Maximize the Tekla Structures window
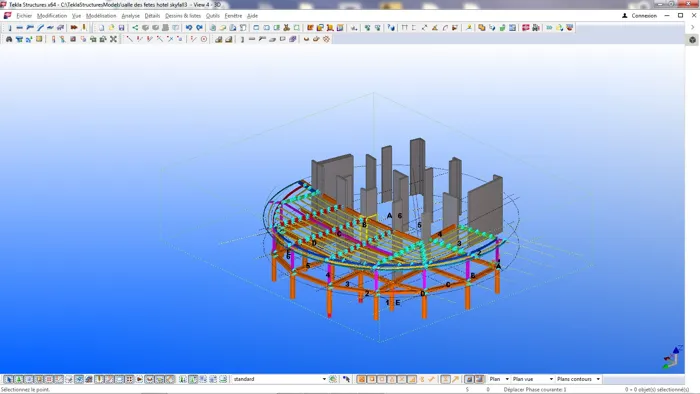Screen dimensions: 700x394 tap(680, 15)
